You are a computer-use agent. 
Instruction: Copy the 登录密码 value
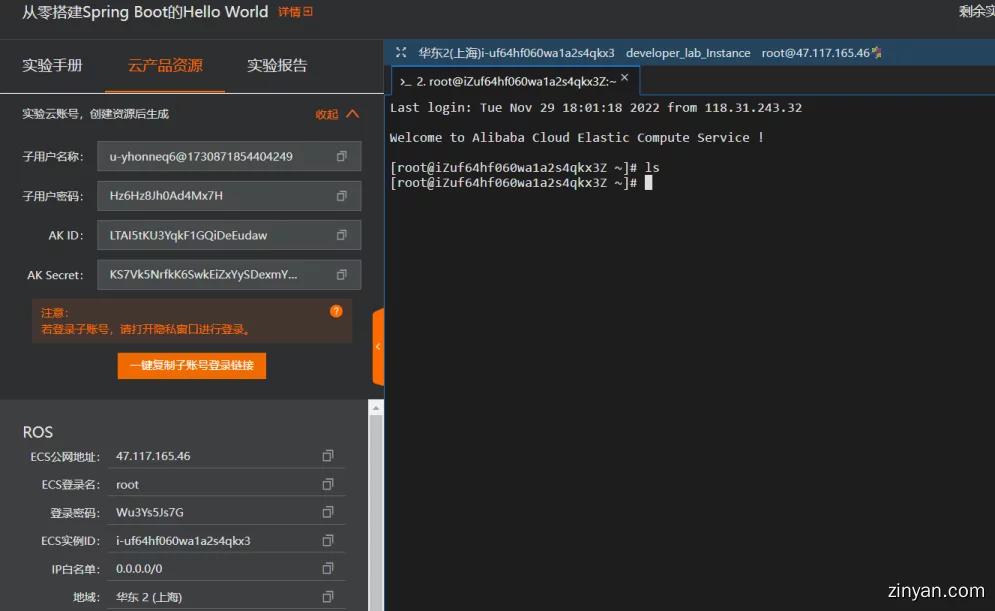pyautogui.click(x=327, y=512)
